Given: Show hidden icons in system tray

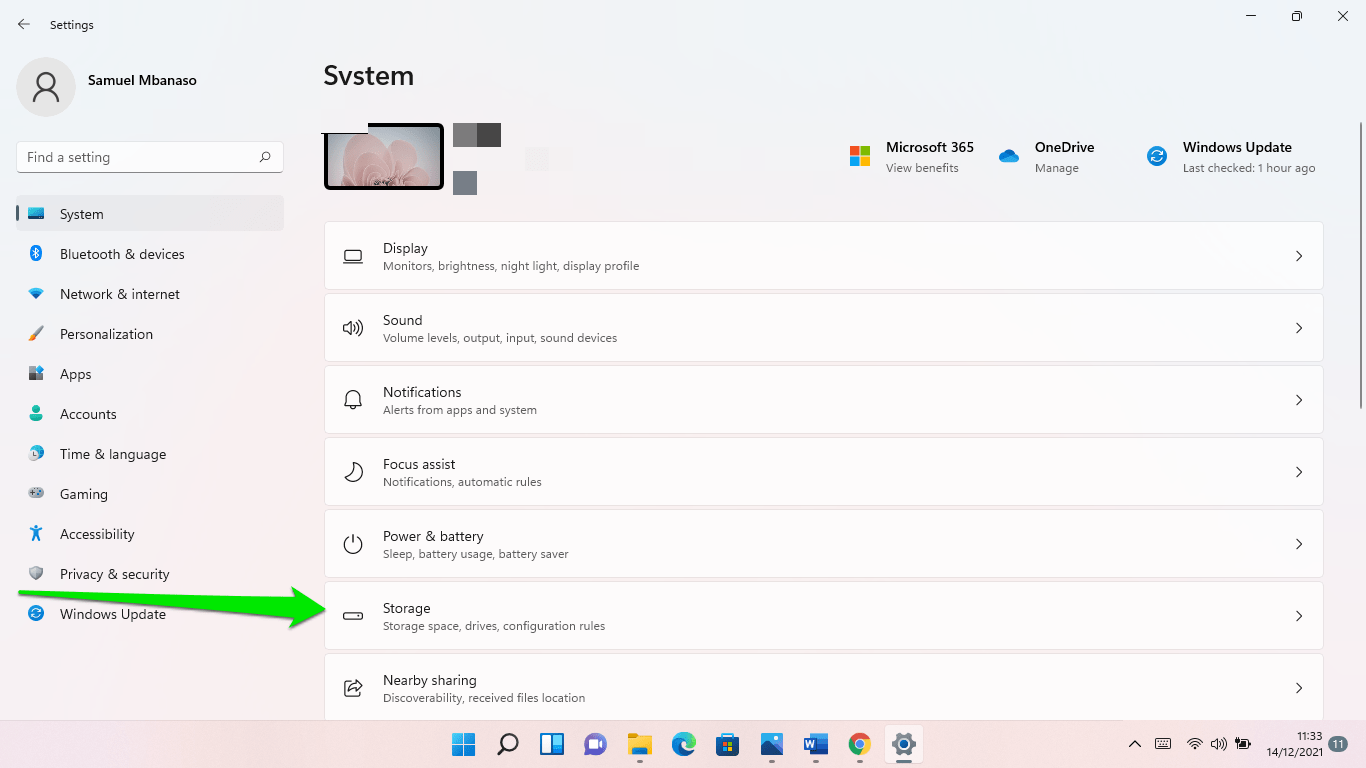Looking at the screenshot, I should (x=1134, y=744).
